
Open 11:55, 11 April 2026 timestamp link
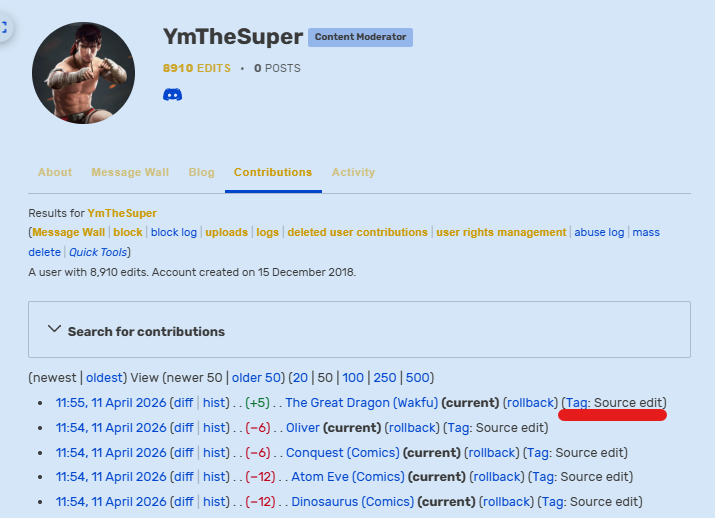click(x=111, y=403)
